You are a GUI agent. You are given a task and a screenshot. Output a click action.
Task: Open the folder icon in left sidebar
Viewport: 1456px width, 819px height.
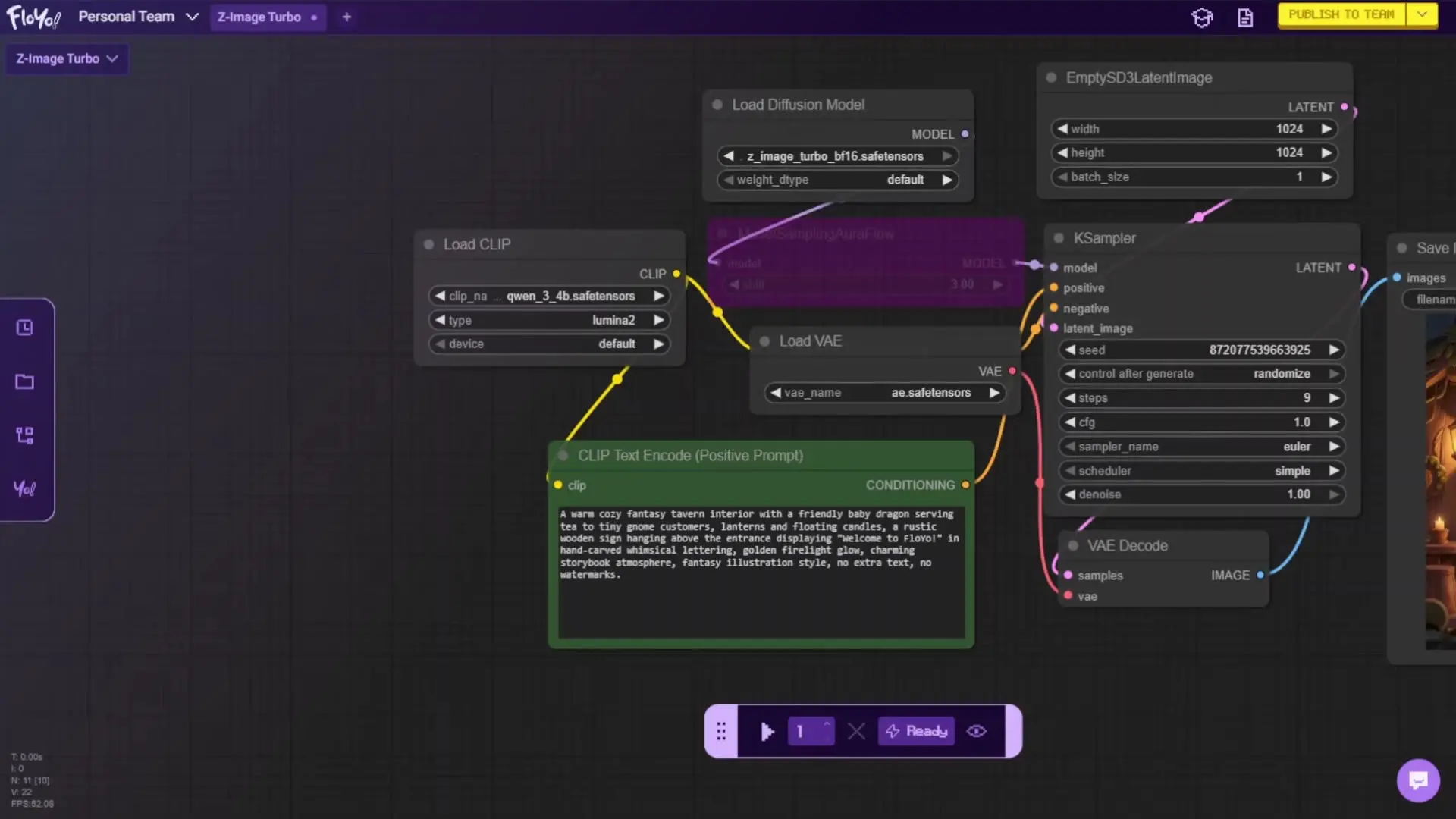25,381
